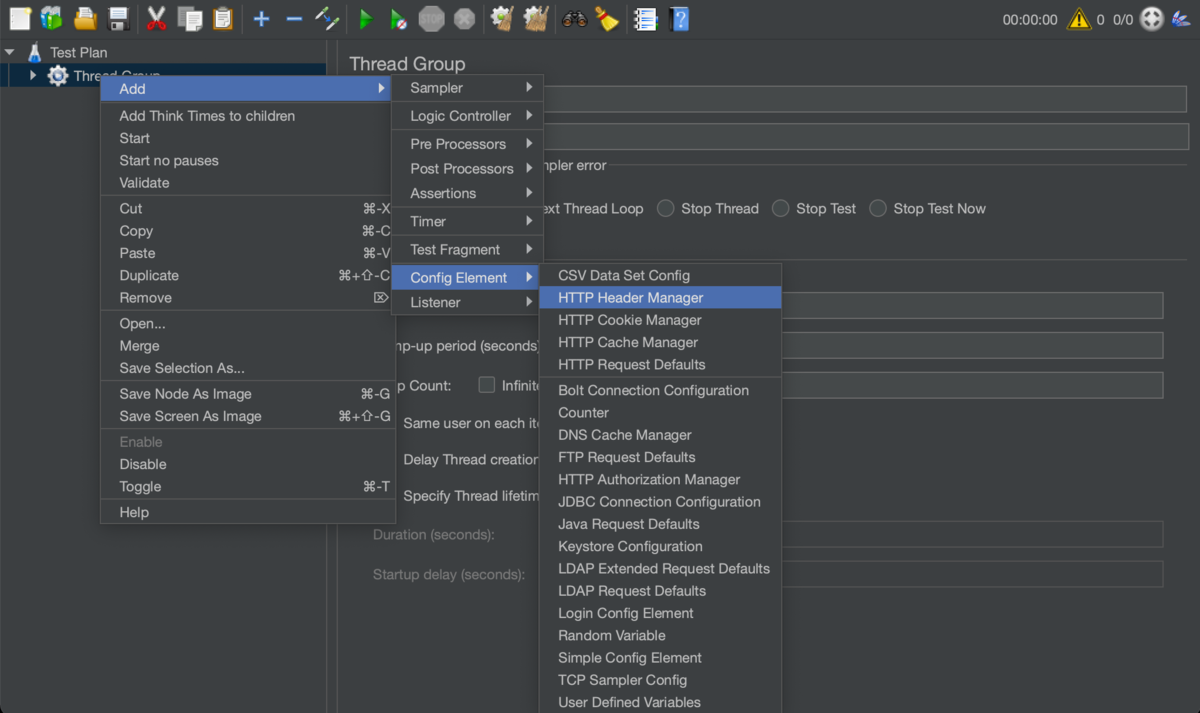The height and width of the screenshot is (713, 1200).
Task: Select the Stop Test Now radio button
Action: click(878, 208)
